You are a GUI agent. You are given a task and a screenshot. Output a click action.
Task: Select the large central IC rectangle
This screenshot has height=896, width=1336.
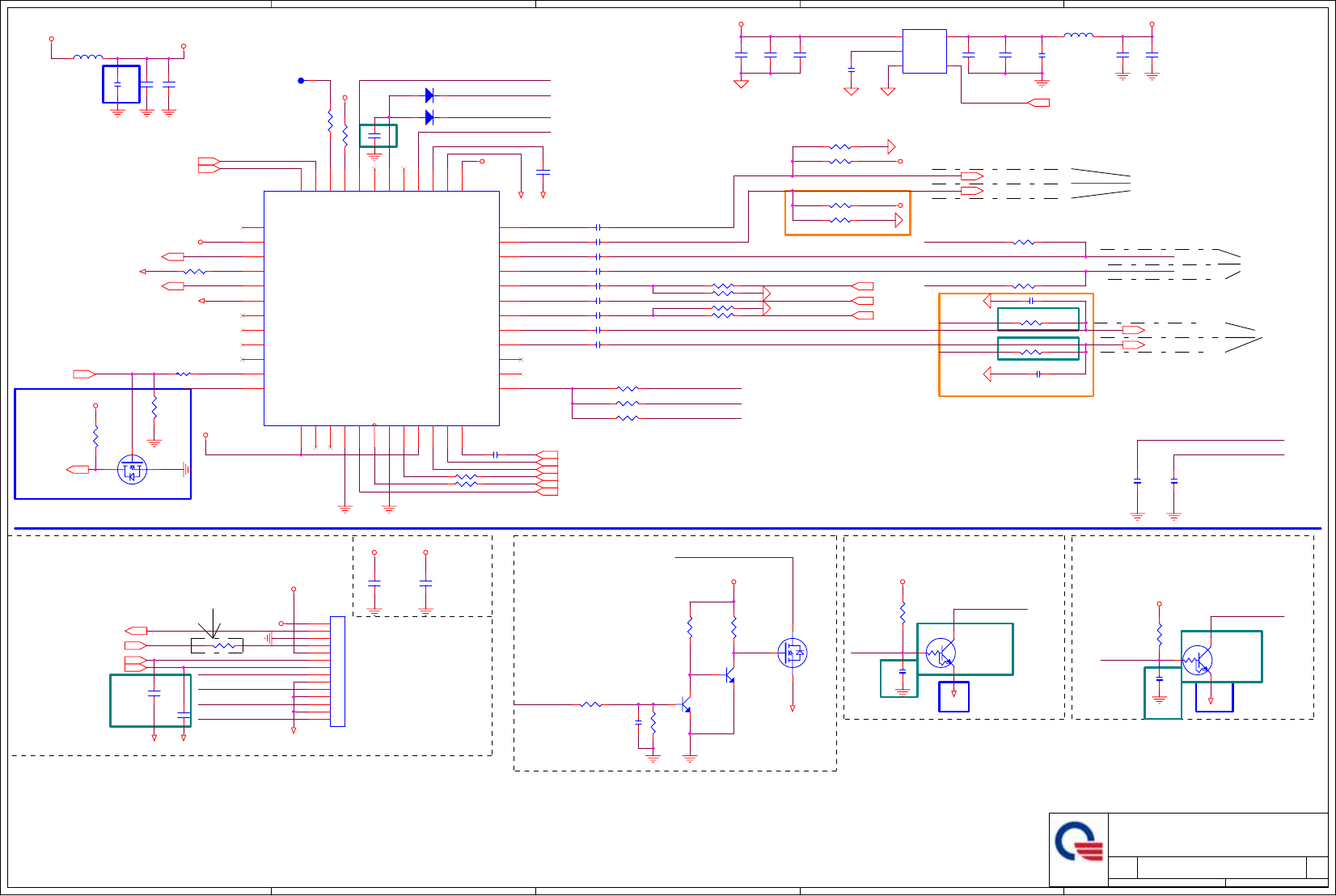(382, 308)
